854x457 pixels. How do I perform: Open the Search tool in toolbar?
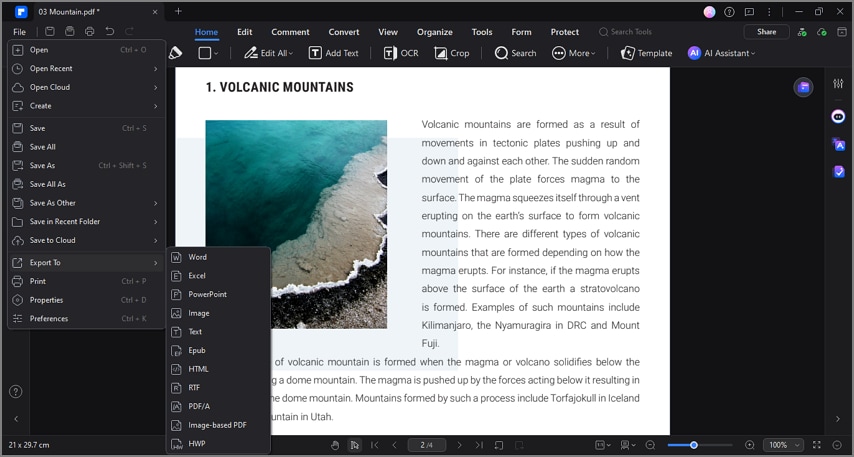pos(515,53)
